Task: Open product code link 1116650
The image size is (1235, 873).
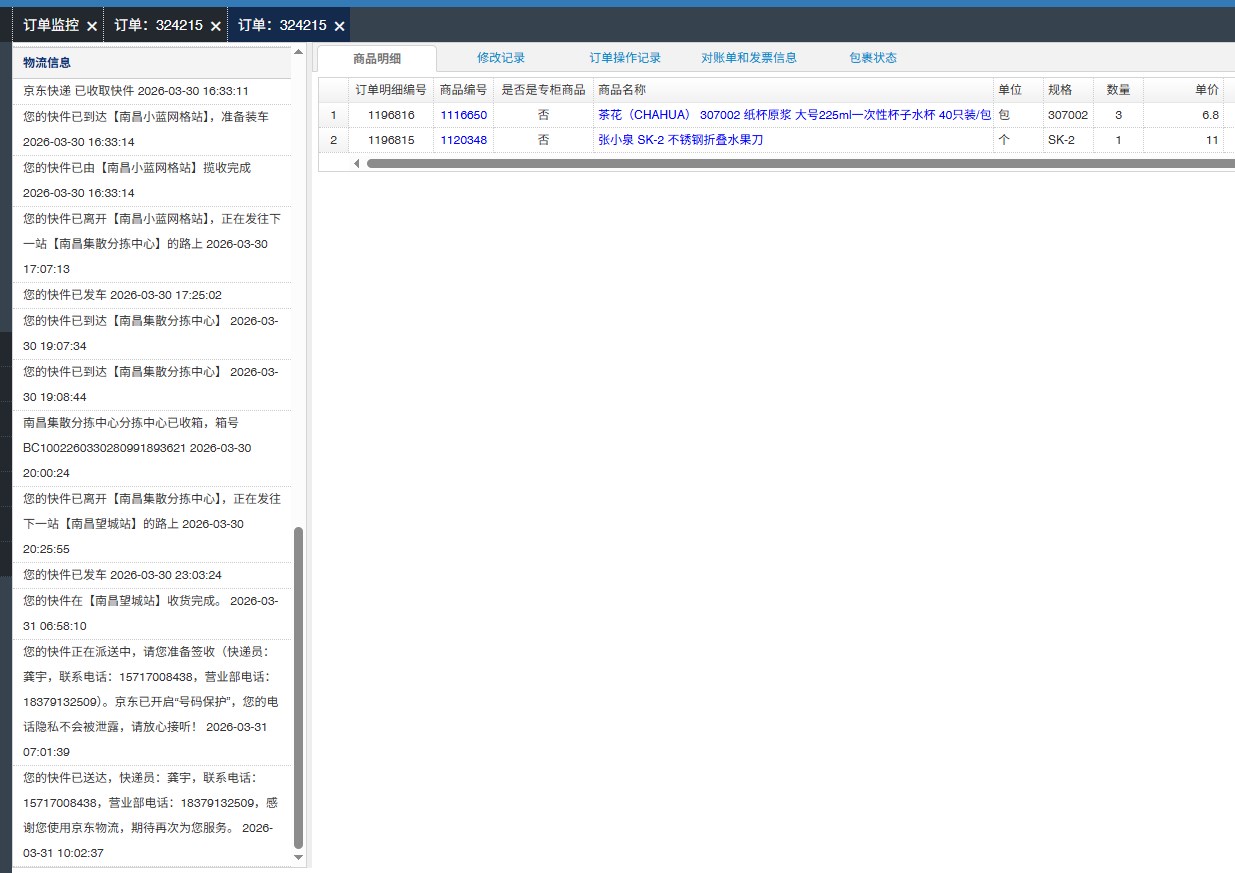Action: click(x=463, y=115)
